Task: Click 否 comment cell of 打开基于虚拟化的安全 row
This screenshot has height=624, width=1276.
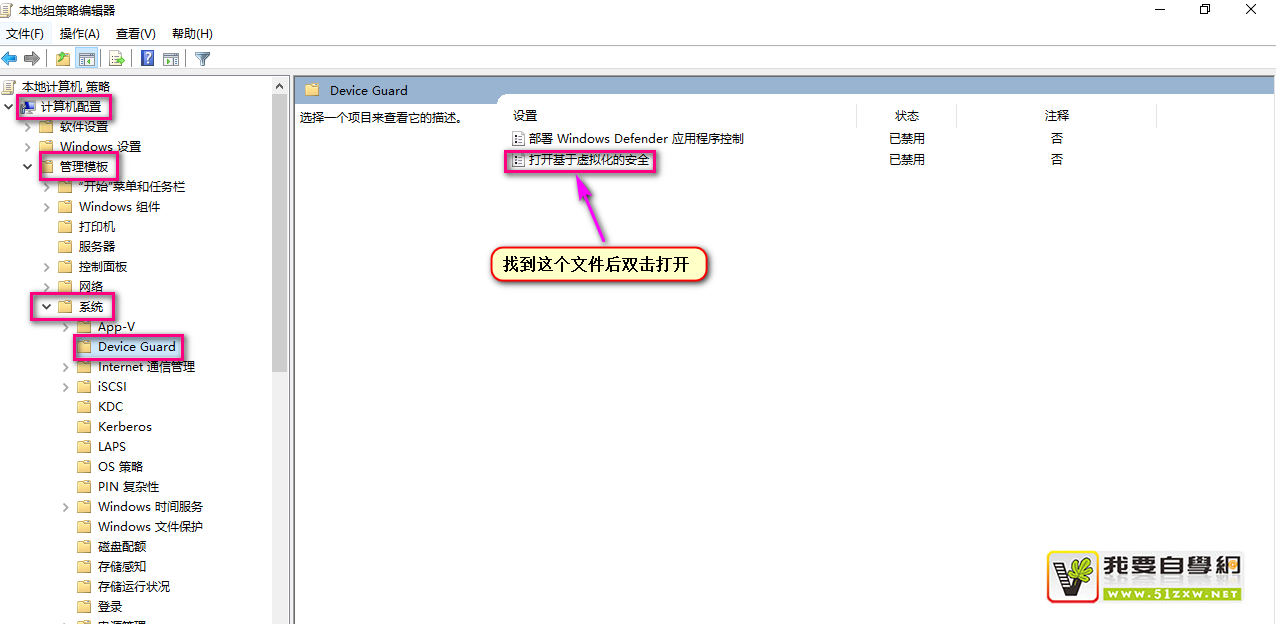Action: coord(1057,160)
